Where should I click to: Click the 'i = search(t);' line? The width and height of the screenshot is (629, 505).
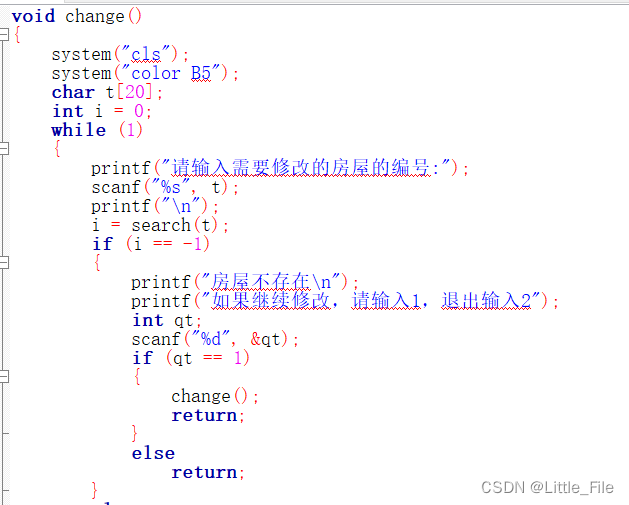(160, 225)
